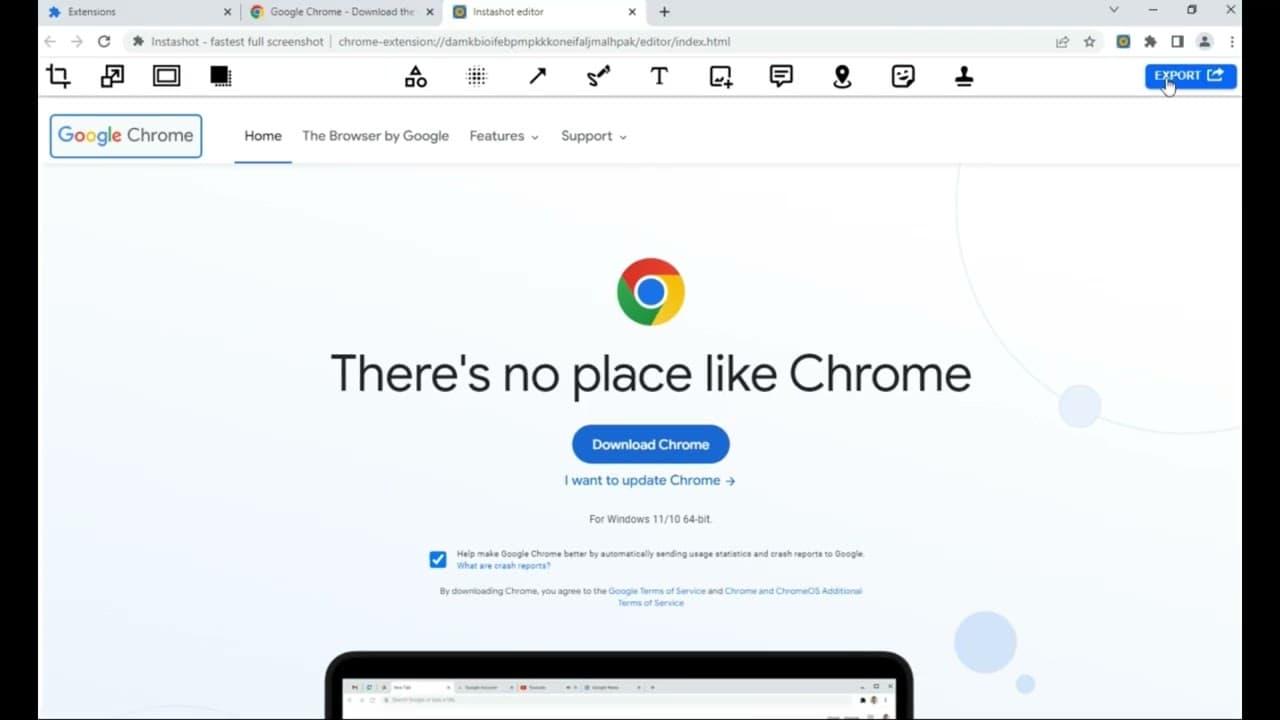Select the Location pin marker tool
The height and width of the screenshot is (720, 1280).
(842, 77)
